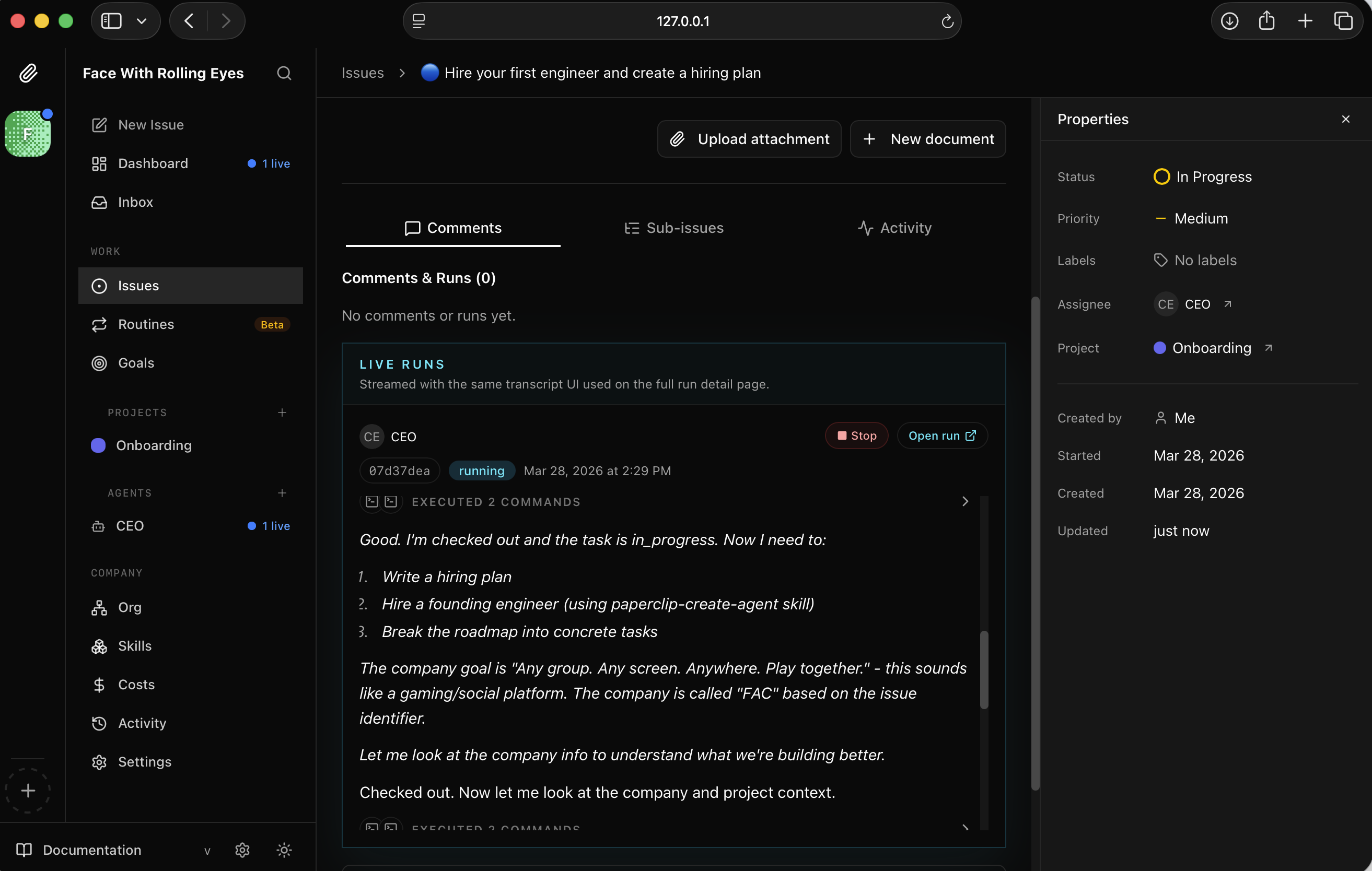Click the gear icon in the bottom bar
Viewport: 1372px width, 871px height.
[242, 850]
